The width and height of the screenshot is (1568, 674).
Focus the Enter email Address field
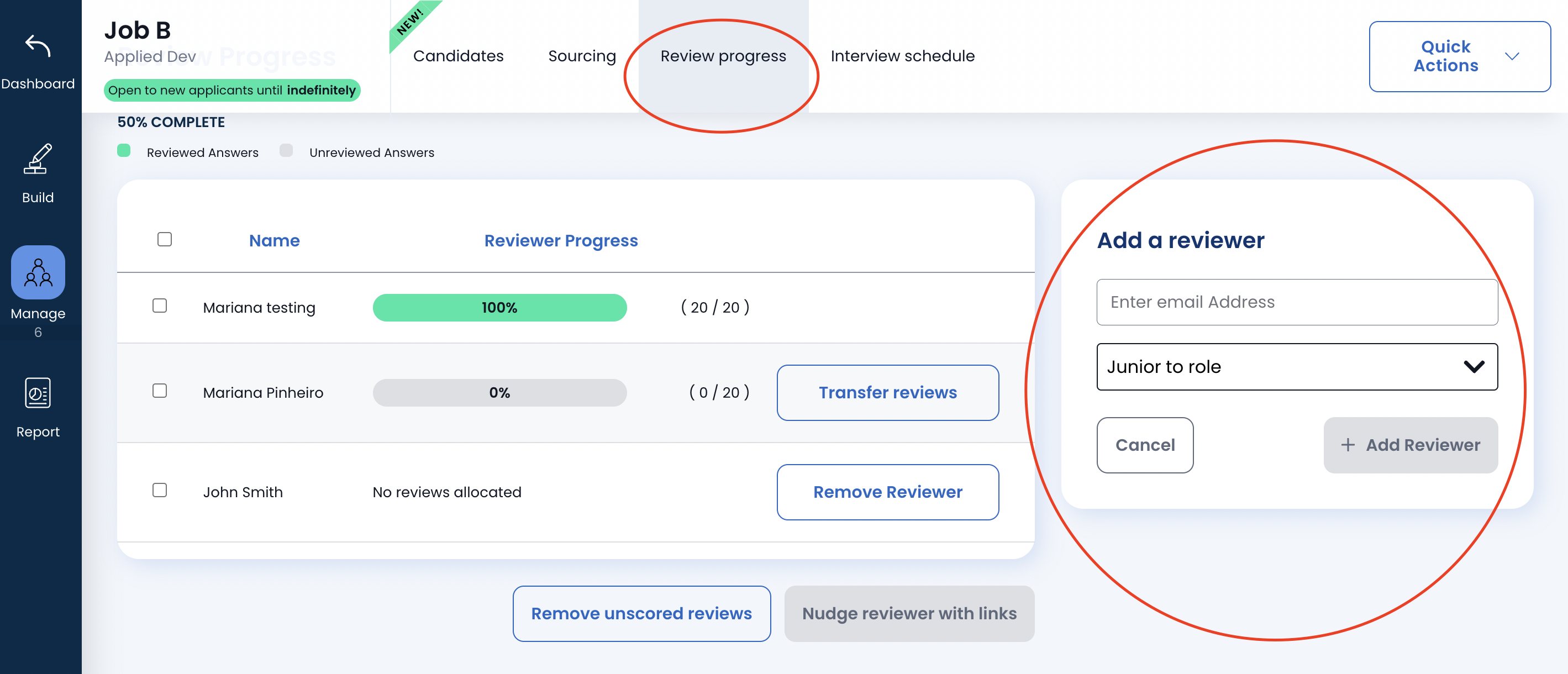point(1297,302)
